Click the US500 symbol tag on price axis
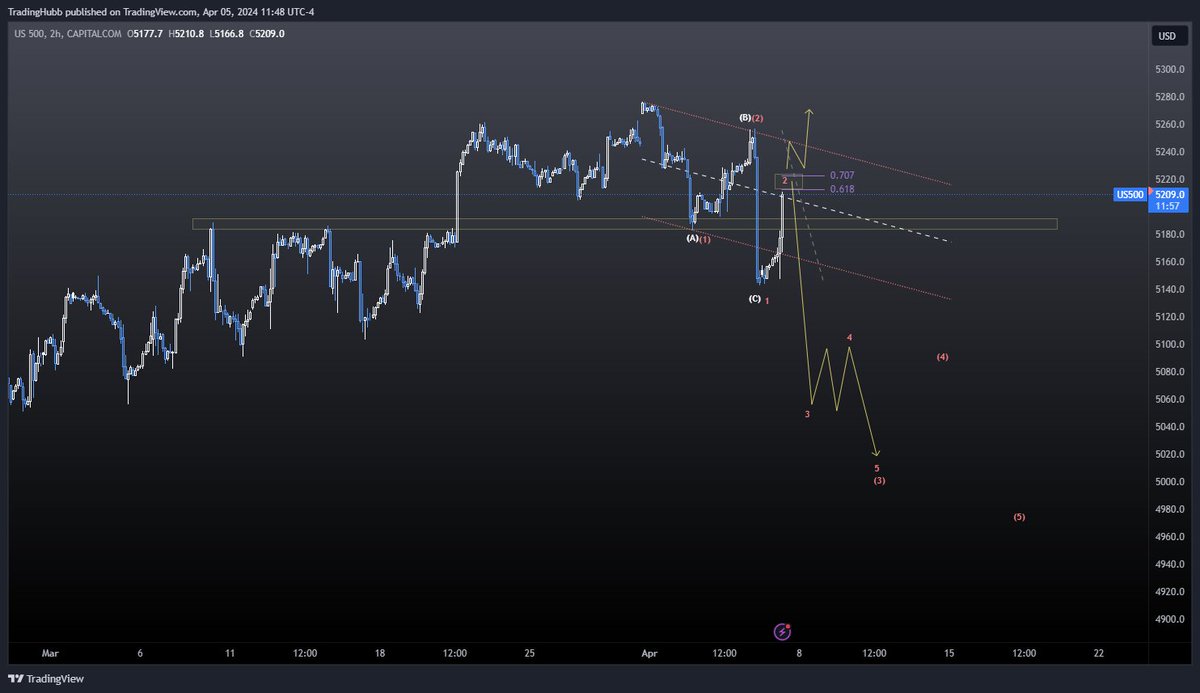The height and width of the screenshot is (693, 1200). 1130,195
